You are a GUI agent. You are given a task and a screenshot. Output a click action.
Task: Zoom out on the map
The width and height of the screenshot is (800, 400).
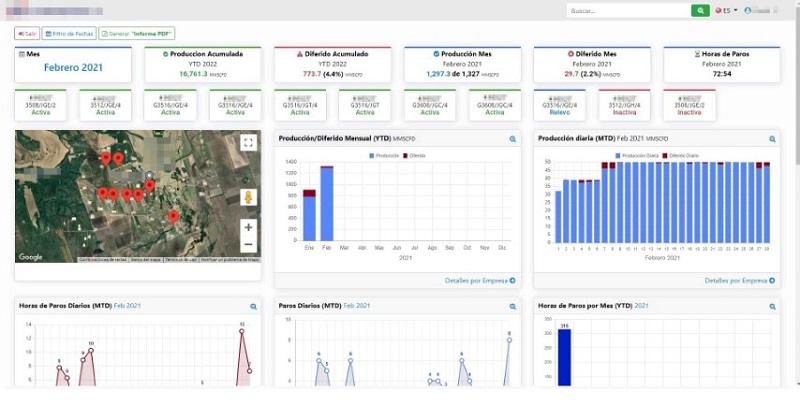248,244
